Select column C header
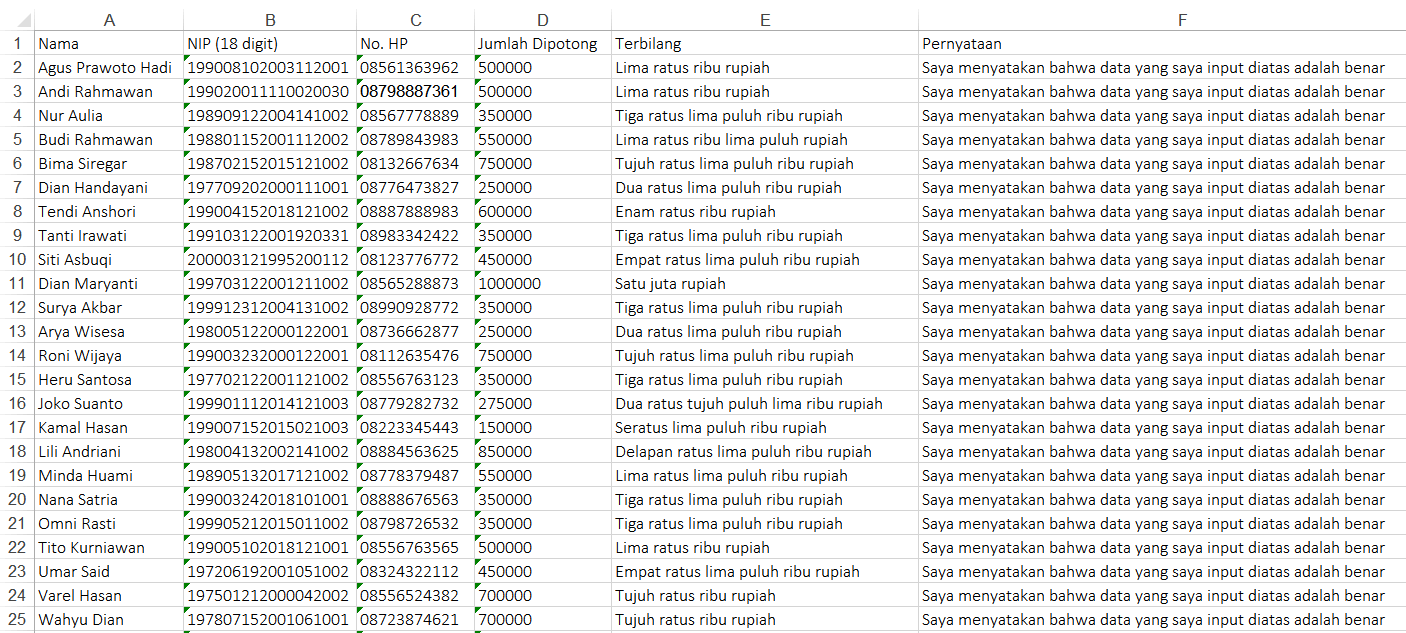1406x633 pixels. tap(415, 20)
